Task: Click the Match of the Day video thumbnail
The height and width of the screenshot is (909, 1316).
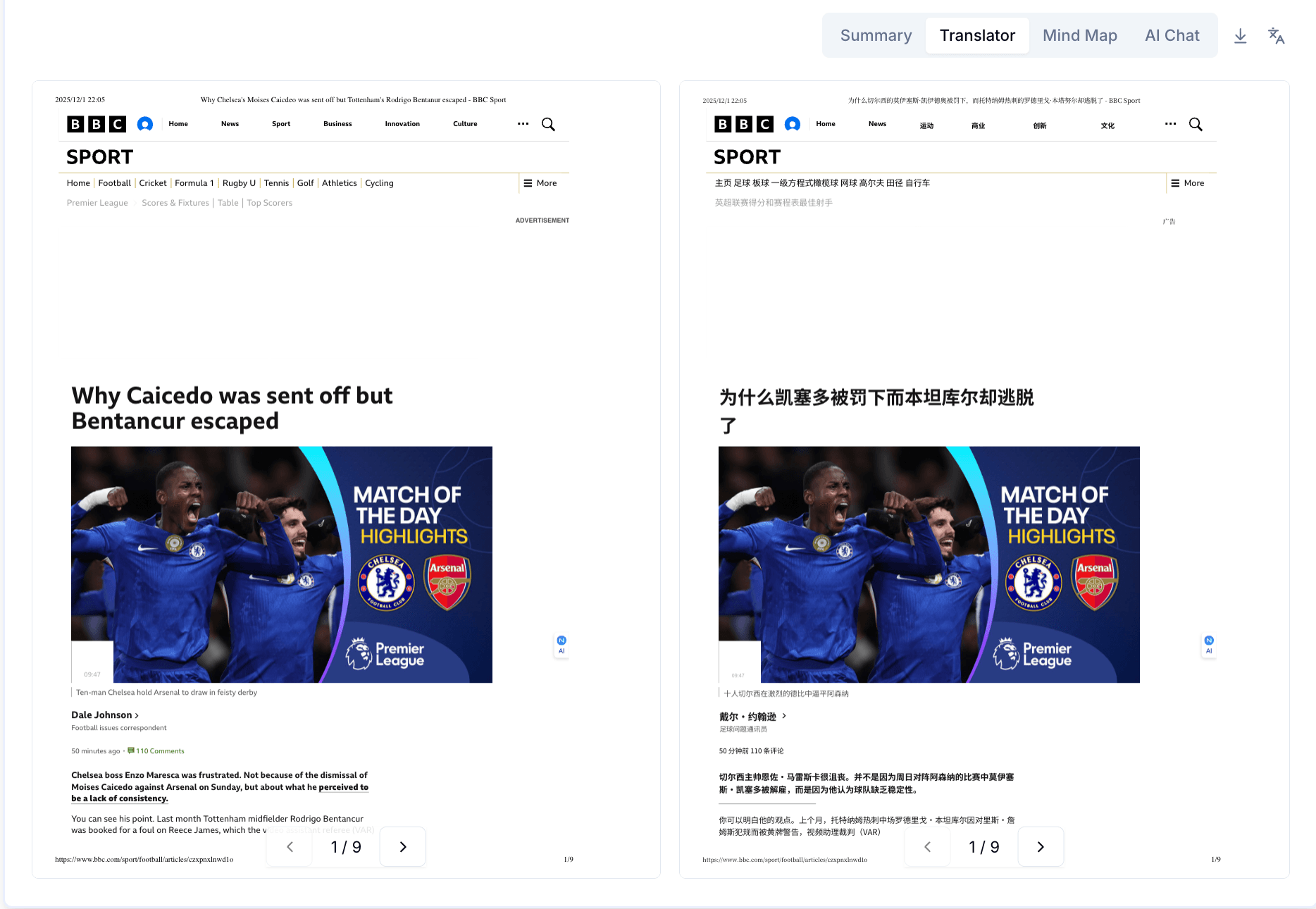Action: tap(281, 564)
